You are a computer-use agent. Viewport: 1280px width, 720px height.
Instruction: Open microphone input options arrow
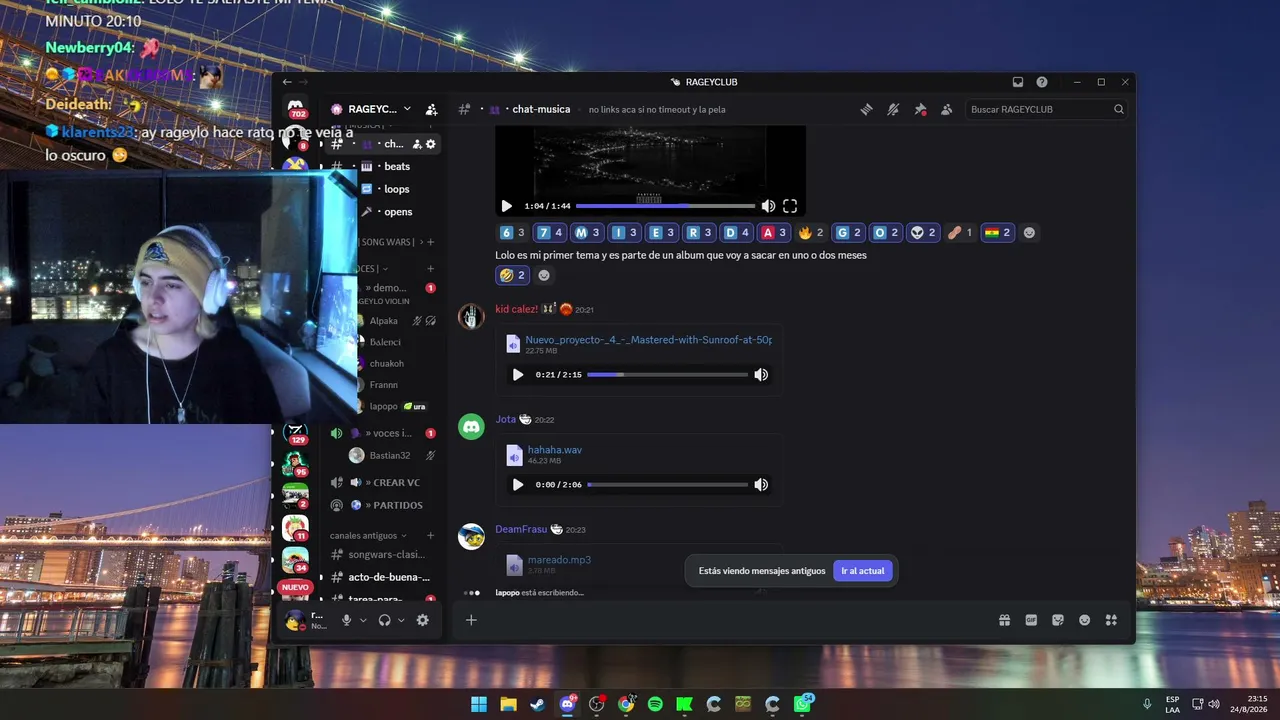[363, 620]
